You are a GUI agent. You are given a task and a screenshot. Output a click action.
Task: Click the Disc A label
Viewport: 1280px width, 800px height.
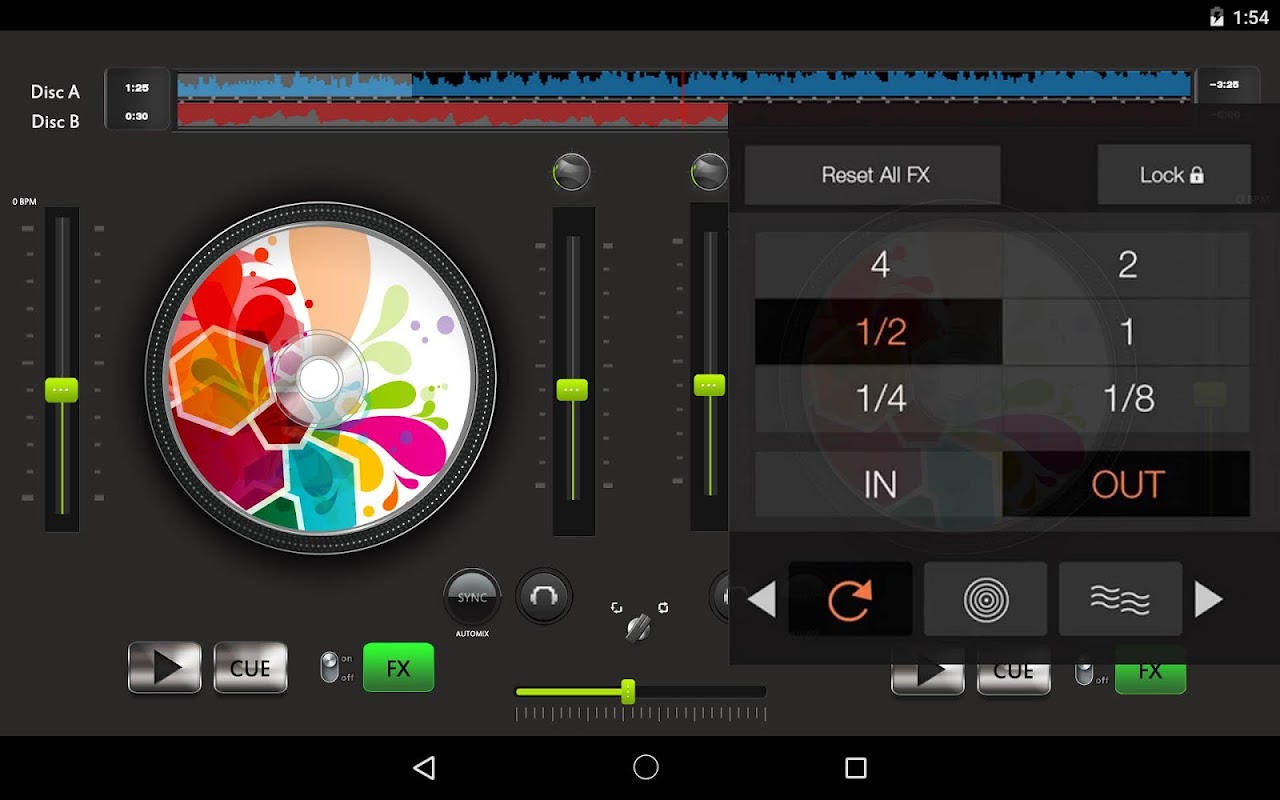click(55, 92)
